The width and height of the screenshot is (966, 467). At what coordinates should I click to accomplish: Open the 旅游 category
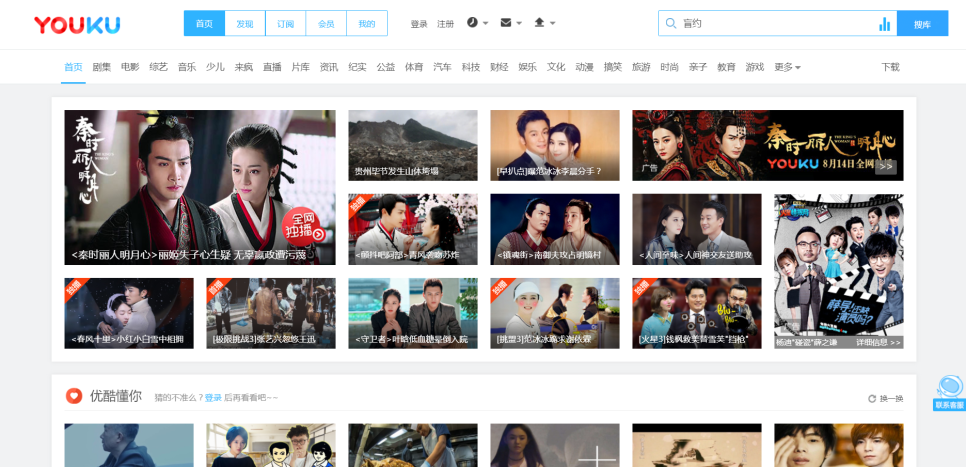tap(641, 67)
